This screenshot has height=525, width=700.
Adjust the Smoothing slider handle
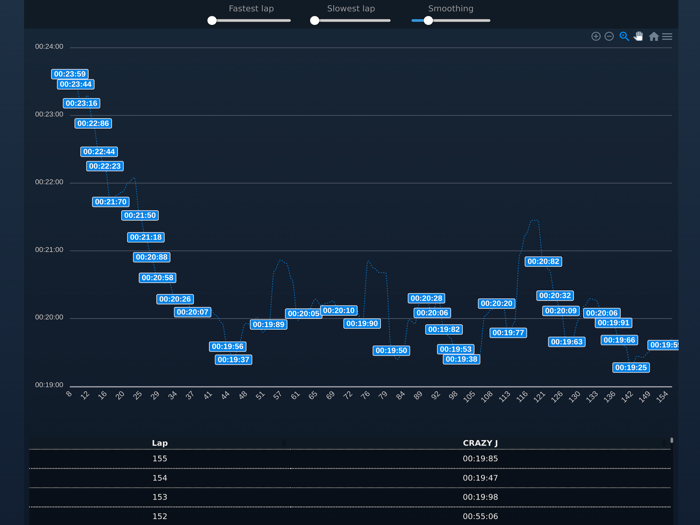(x=428, y=21)
